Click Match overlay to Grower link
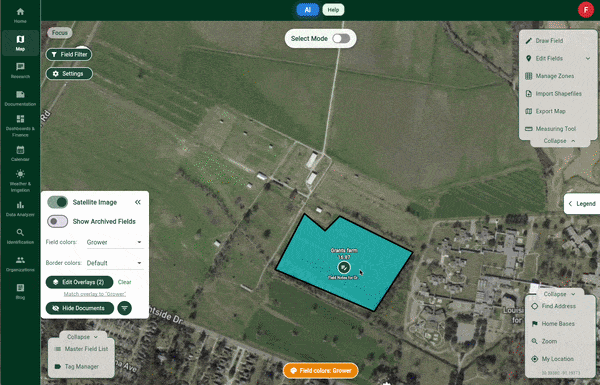This screenshot has width=600, height=385. coord(95,294)
